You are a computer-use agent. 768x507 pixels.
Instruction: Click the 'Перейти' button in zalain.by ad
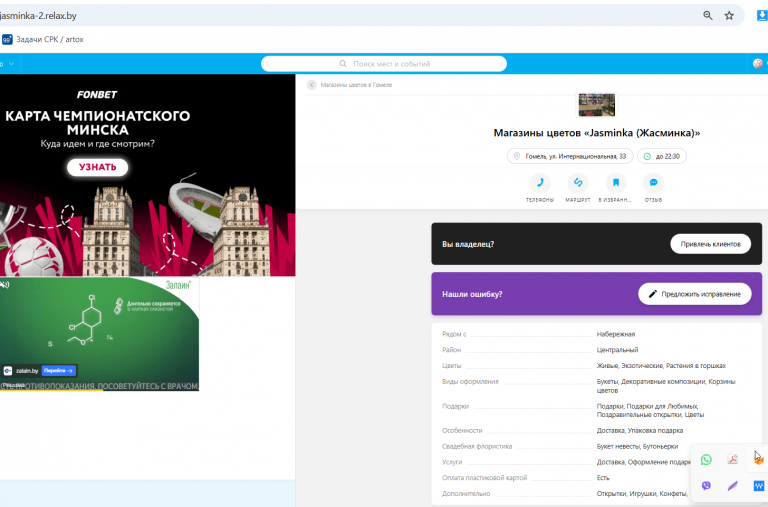59,371
